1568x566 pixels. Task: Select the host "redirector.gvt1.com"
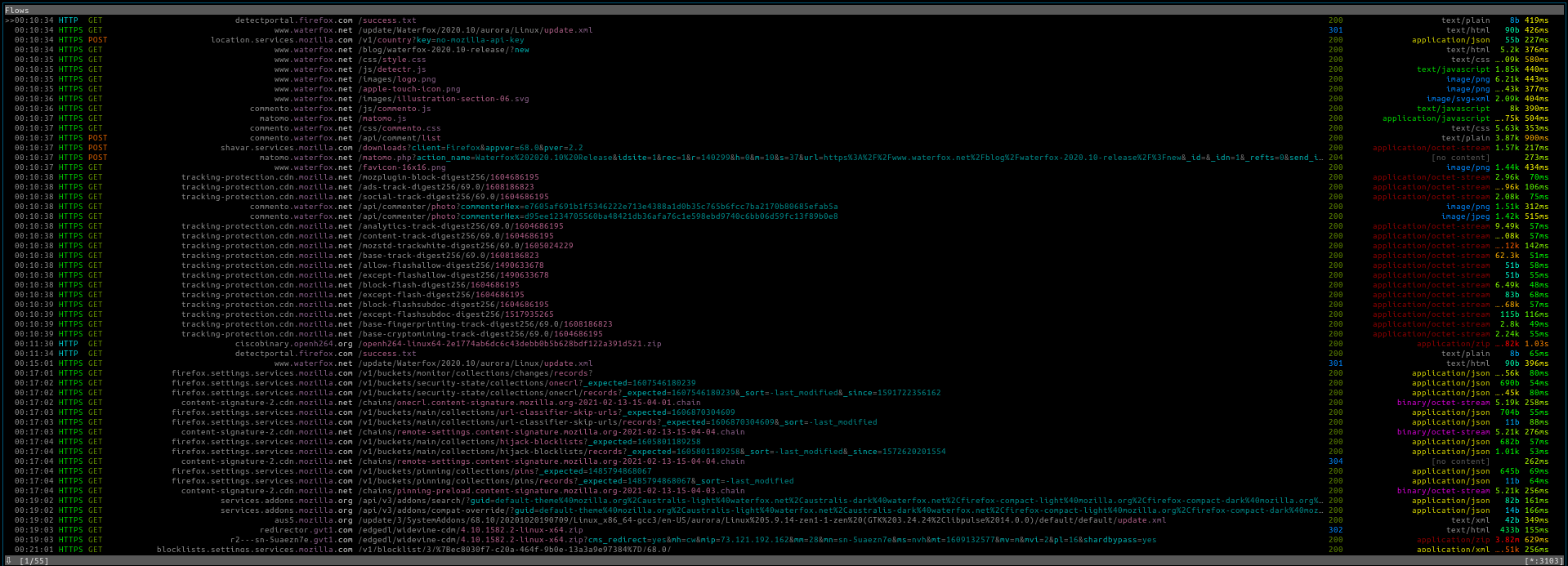[306, 530]
